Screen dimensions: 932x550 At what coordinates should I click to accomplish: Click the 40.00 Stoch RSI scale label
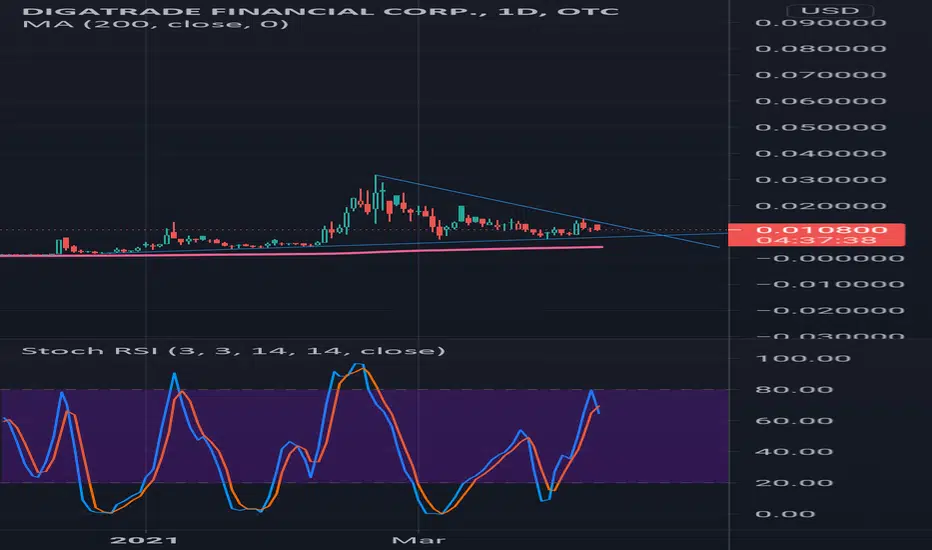[794, 452]
